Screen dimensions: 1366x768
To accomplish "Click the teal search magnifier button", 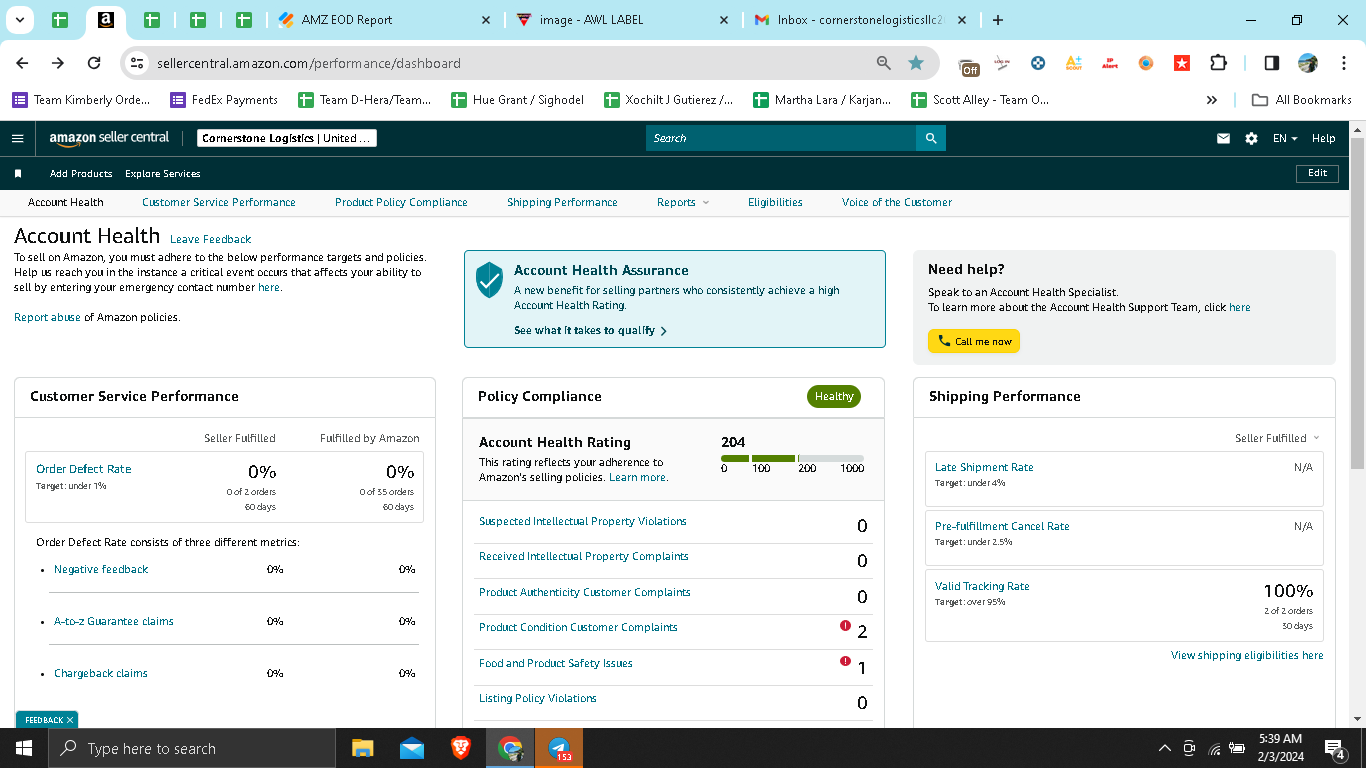I will point(931,138).
